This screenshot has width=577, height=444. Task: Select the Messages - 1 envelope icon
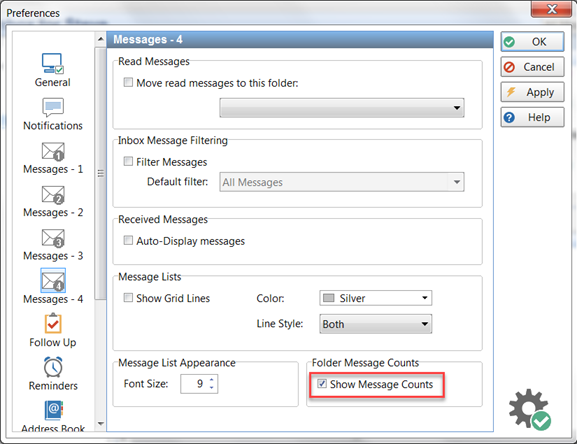pyautogui.click(x=53, y=152)
